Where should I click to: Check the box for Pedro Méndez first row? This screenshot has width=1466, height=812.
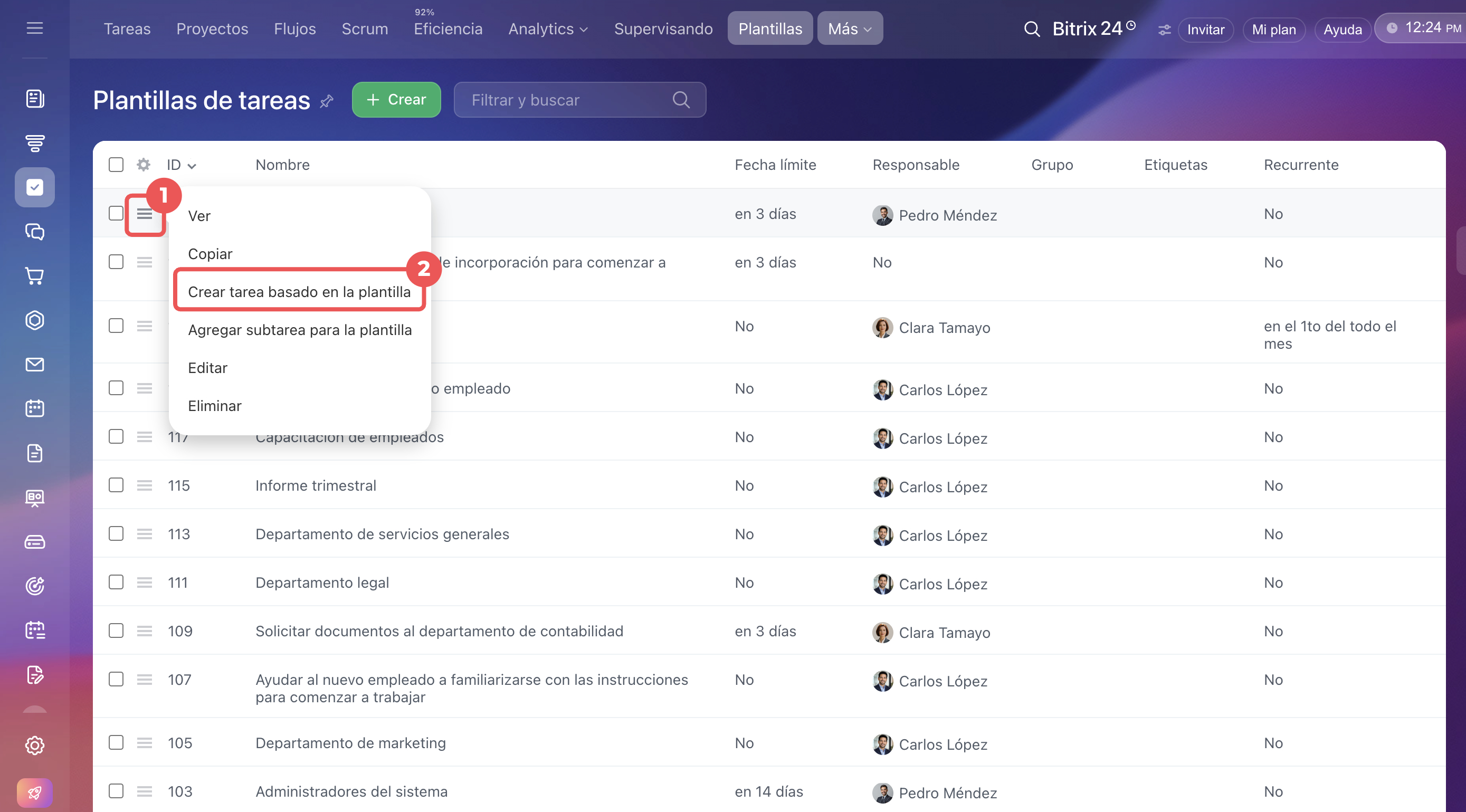[x=116, y=213]
